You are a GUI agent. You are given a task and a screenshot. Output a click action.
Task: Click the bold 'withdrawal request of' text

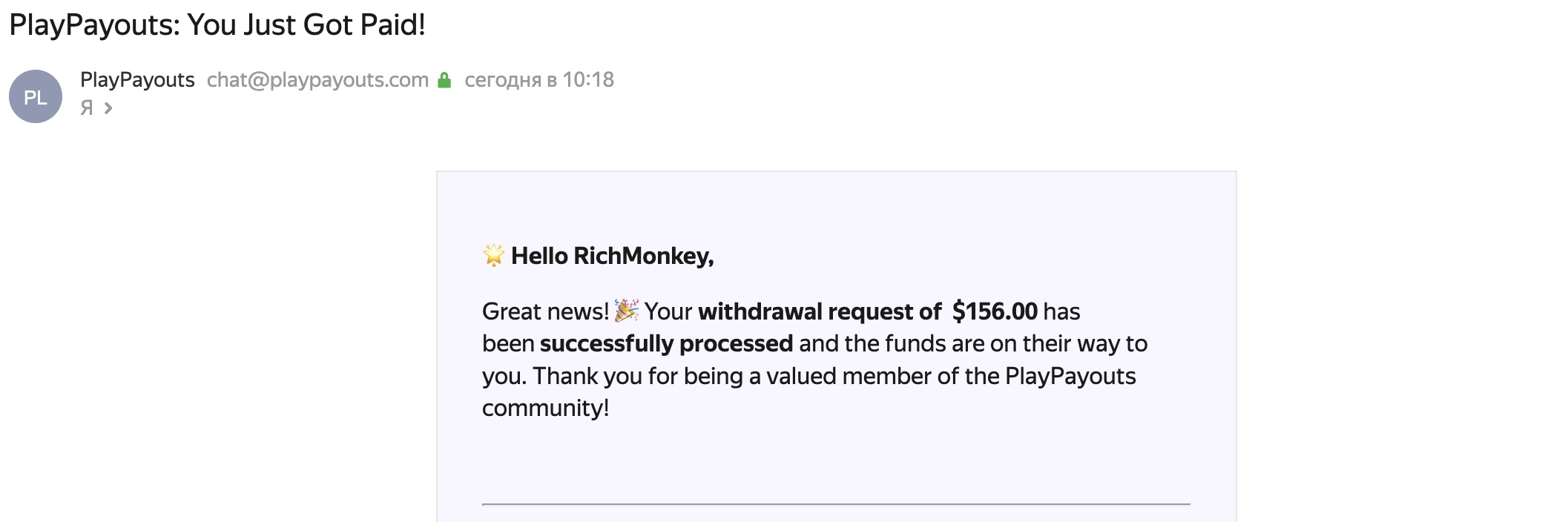[x=820, y=311]
